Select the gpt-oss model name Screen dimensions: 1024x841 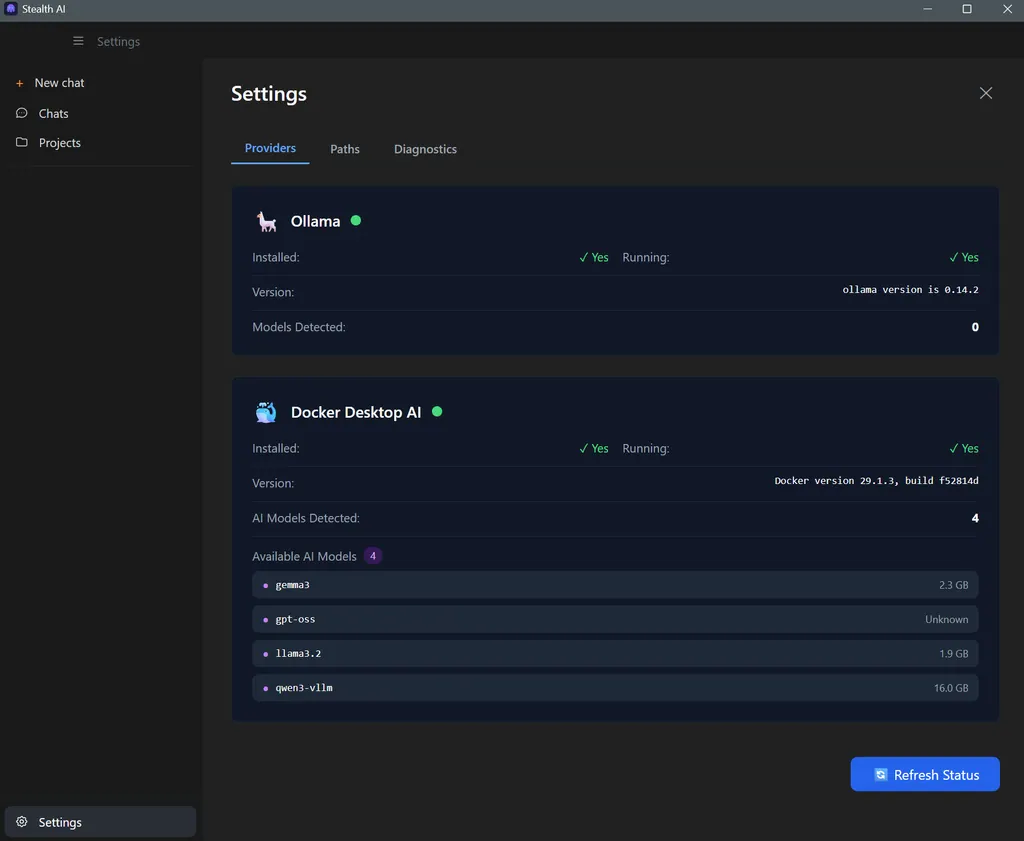[295, 619]
